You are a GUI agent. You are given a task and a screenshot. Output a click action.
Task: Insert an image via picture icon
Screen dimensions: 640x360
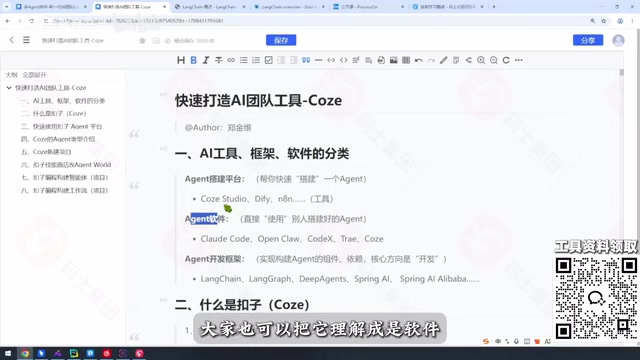[x=393, y=60]
